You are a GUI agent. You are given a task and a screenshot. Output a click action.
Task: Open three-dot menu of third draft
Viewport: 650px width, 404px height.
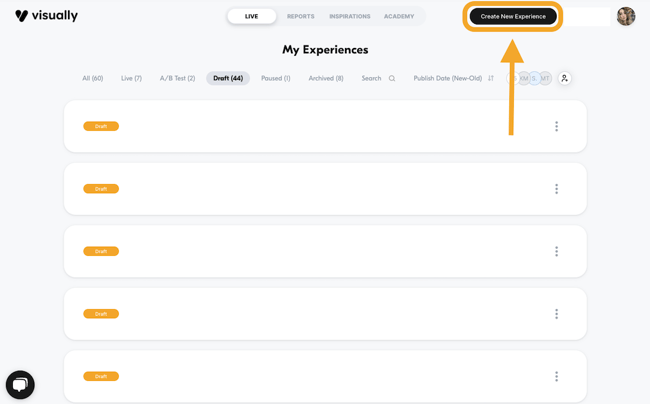(556, 252)
